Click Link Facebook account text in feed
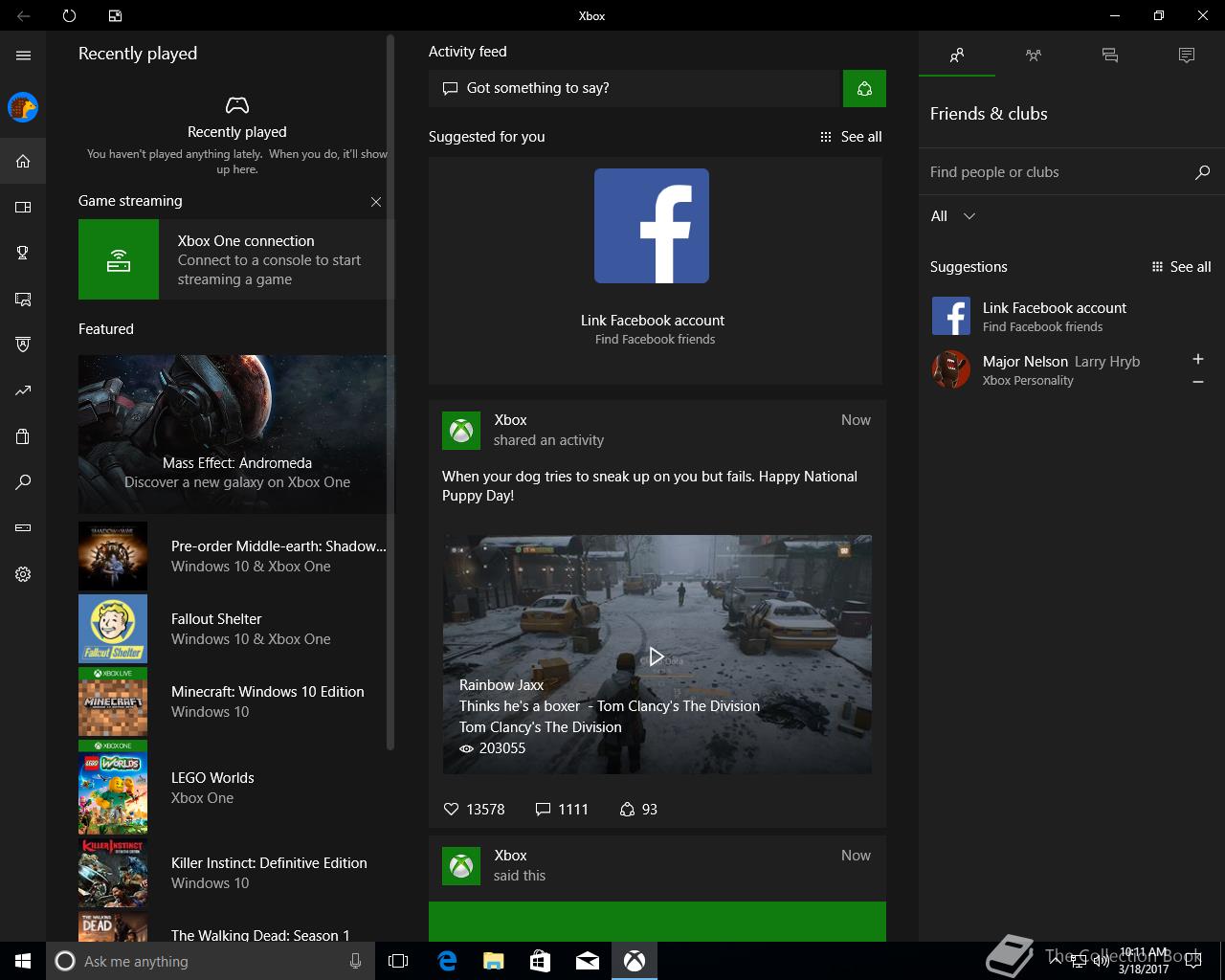 [x=653, y=321]
